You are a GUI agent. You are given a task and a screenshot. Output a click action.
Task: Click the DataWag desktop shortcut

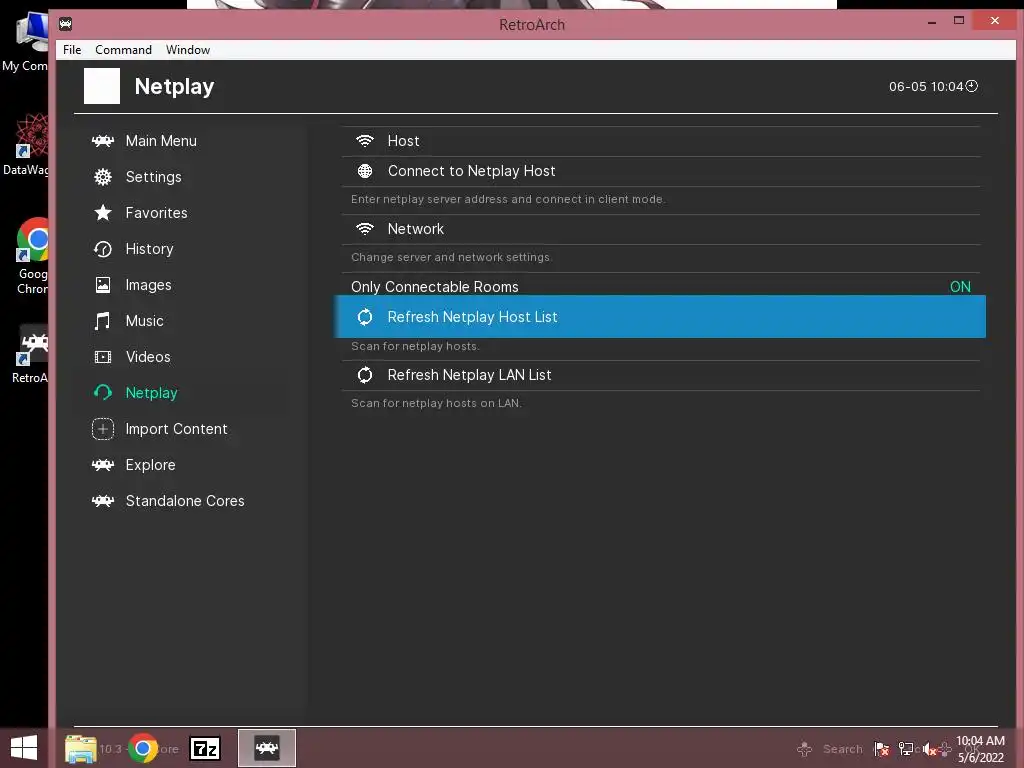27,144
